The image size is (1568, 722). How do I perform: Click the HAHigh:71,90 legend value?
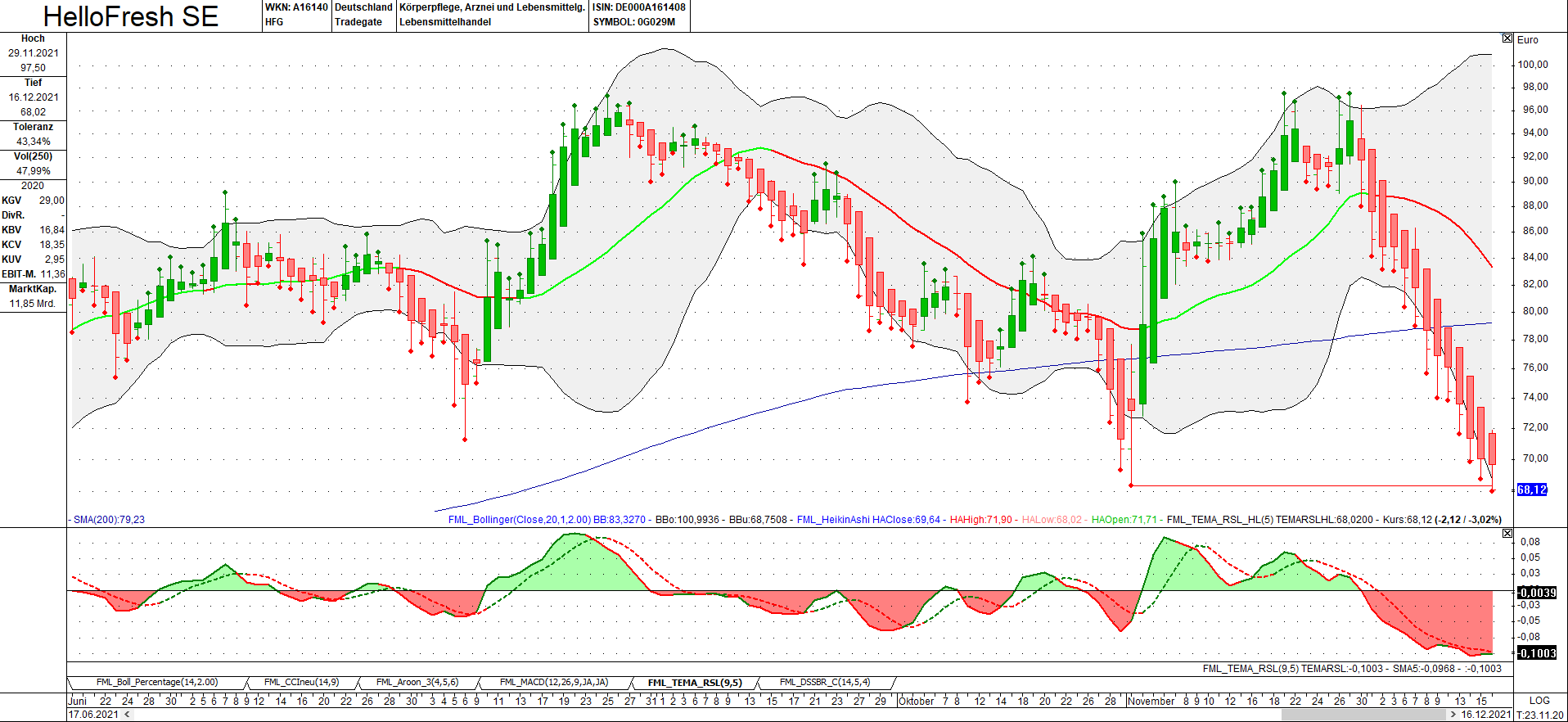980,520
